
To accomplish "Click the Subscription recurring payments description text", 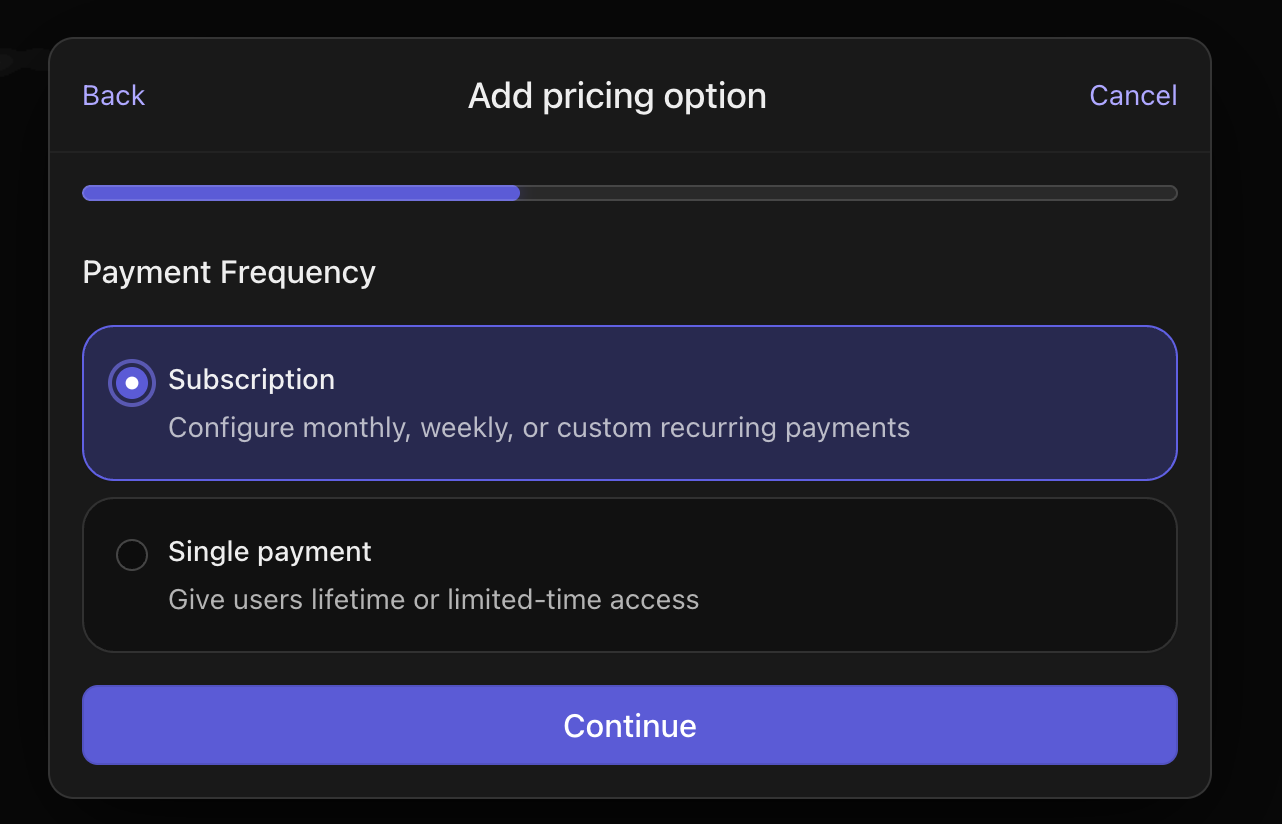I will [x=539, y=427].
